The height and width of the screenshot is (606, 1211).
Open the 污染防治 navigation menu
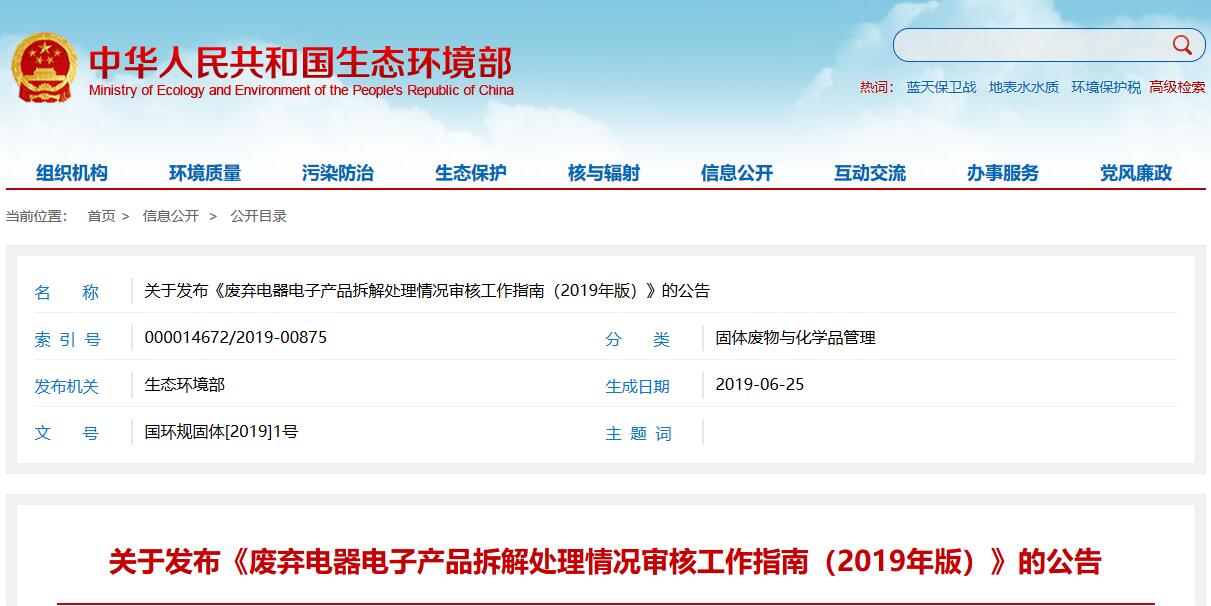(x=338, y=173)
